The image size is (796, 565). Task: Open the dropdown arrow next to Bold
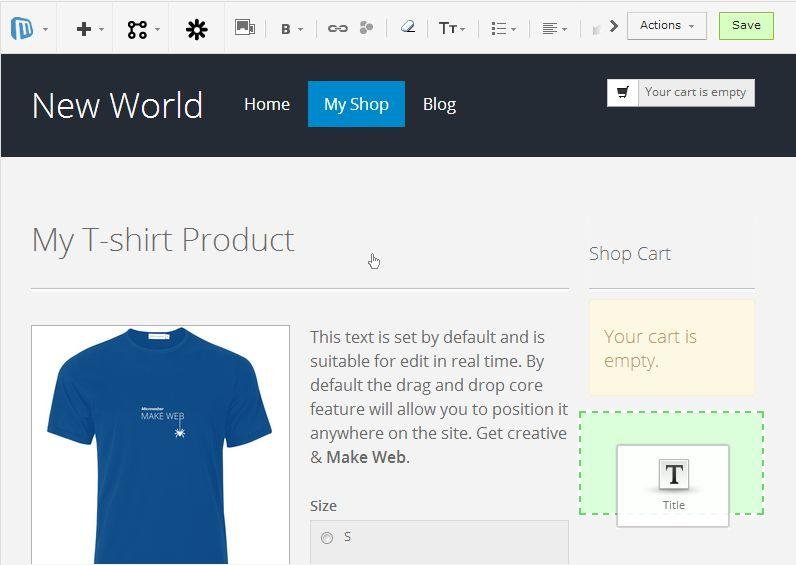click(x=301, y=29)
